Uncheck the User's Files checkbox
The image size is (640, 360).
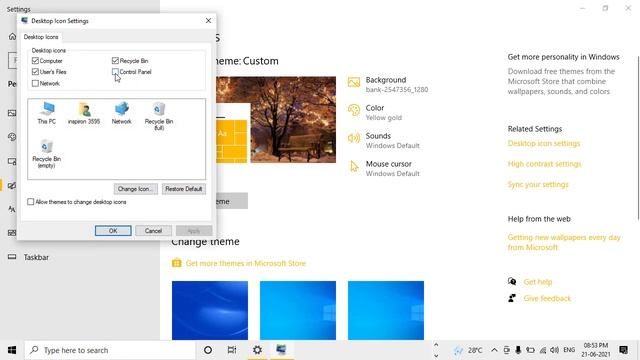pyautogui.click(x=35, y=71)
